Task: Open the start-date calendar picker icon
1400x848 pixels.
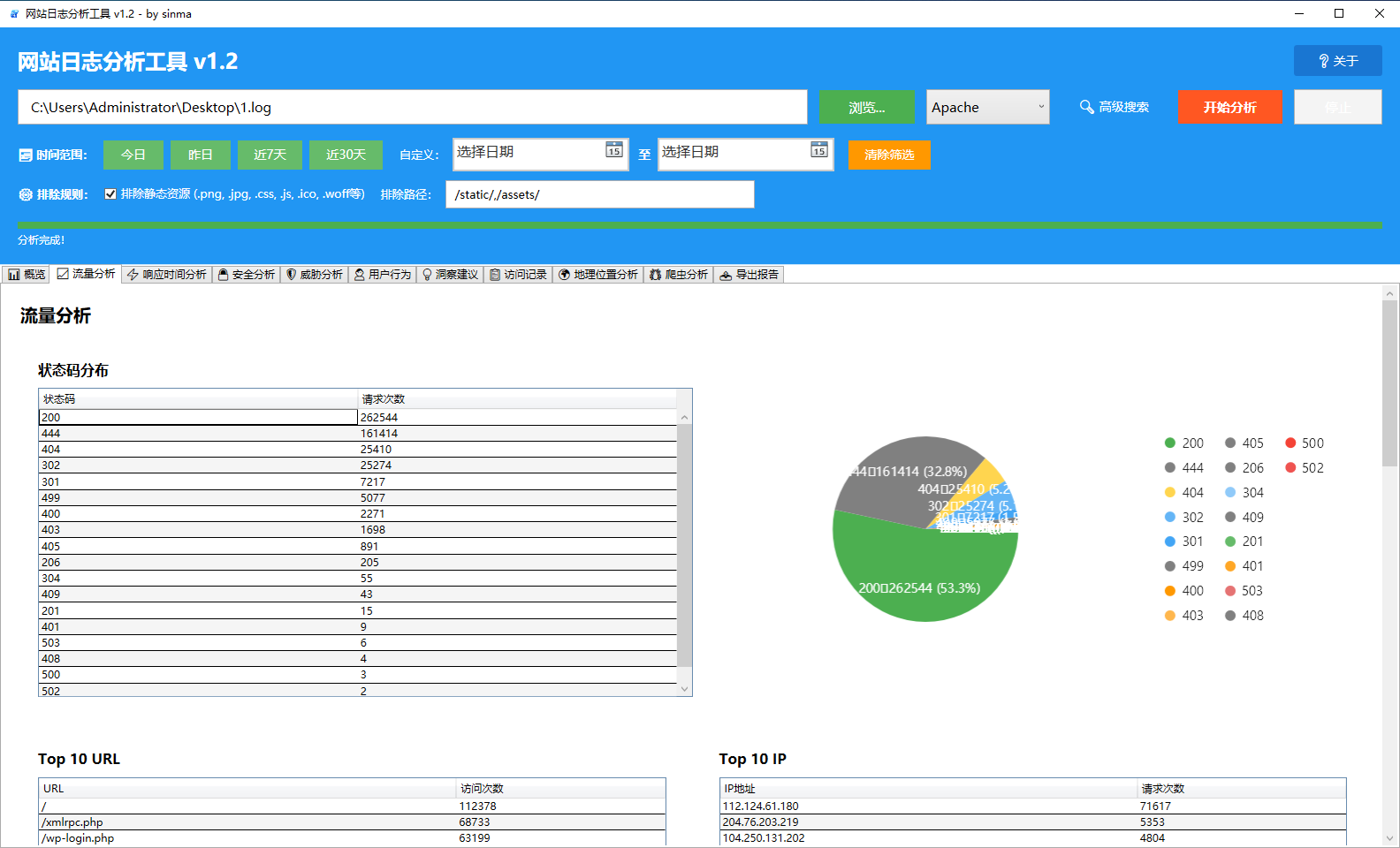Action: pyautogui.click(x=614, y=150)
